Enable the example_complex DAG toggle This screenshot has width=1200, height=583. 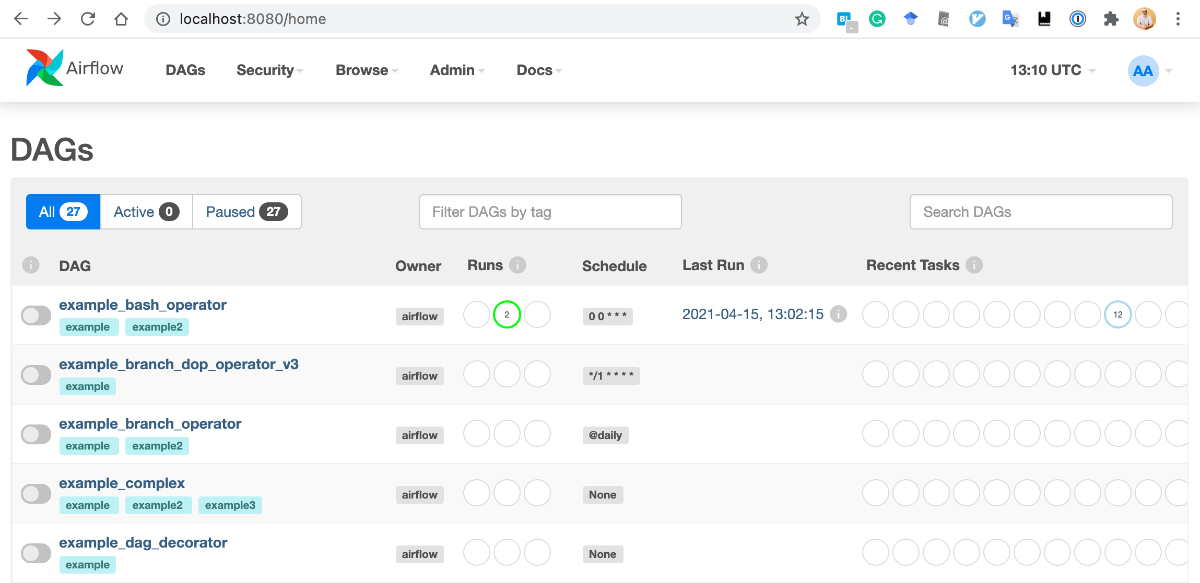click(x=36, y=494)
